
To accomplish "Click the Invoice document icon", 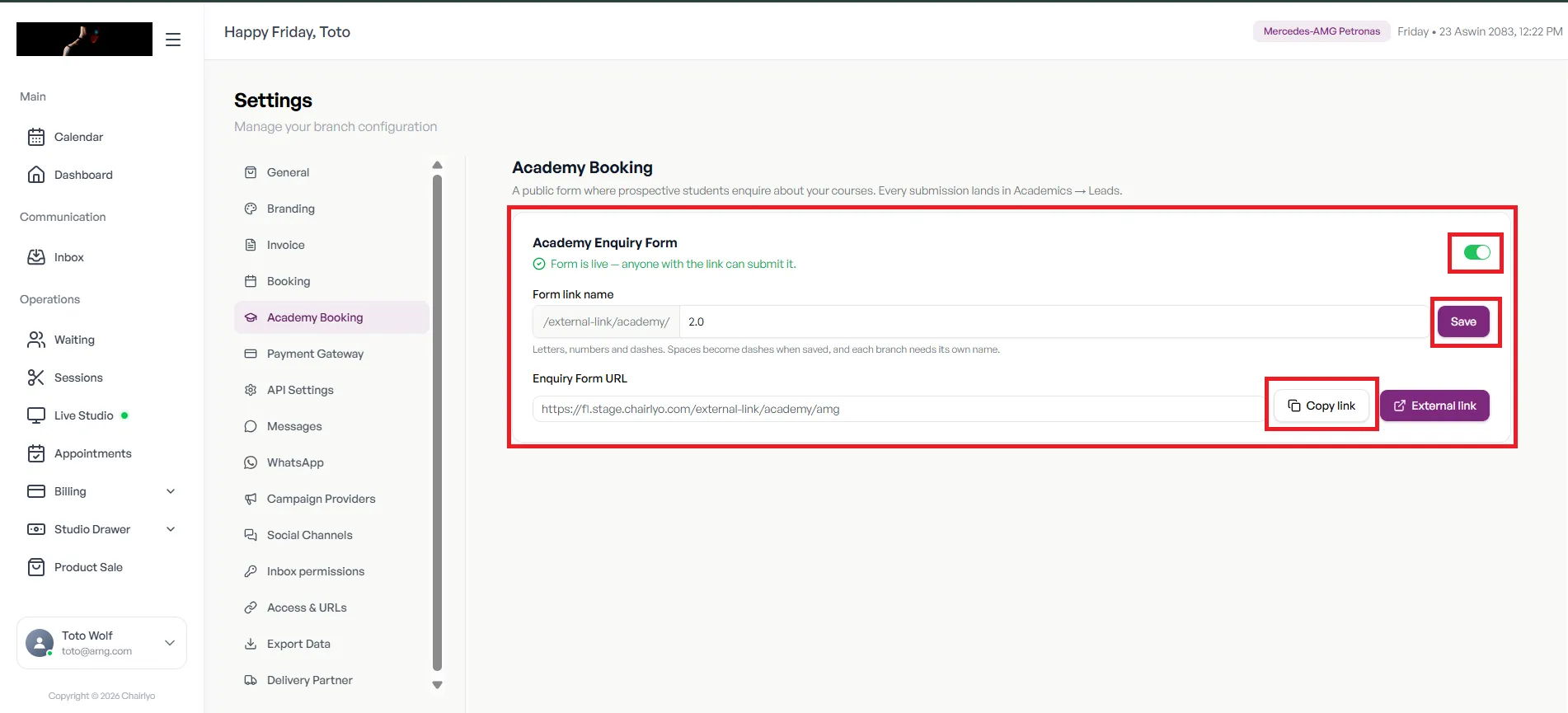I will (251, 245).
